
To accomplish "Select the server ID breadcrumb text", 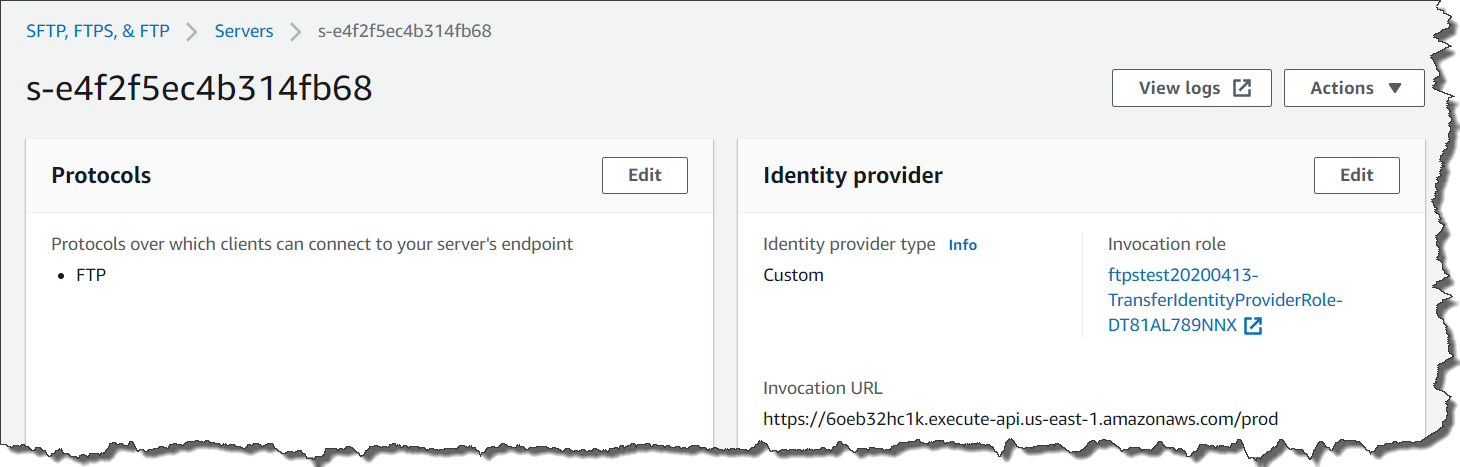I will coord(404,31).
